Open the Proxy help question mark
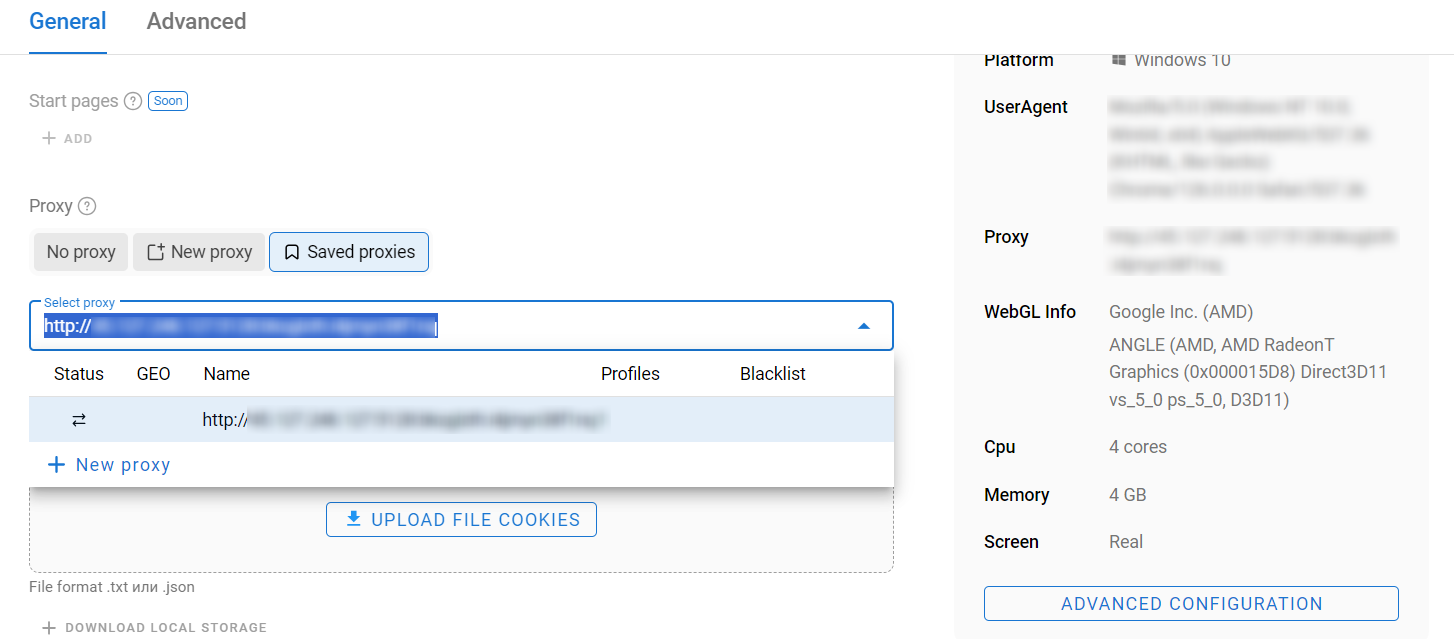This screenshot has width=1454, height=639. tap(88, 206)
